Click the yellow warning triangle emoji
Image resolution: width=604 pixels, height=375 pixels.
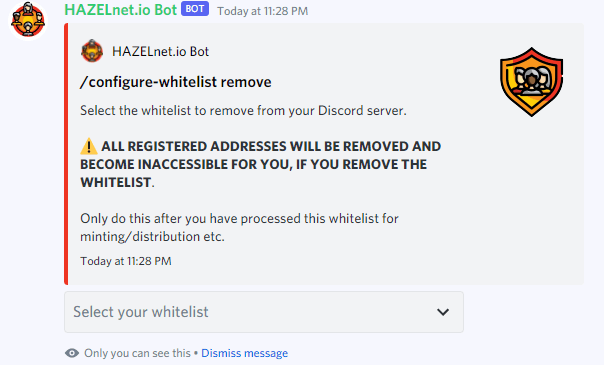[89, 146]
